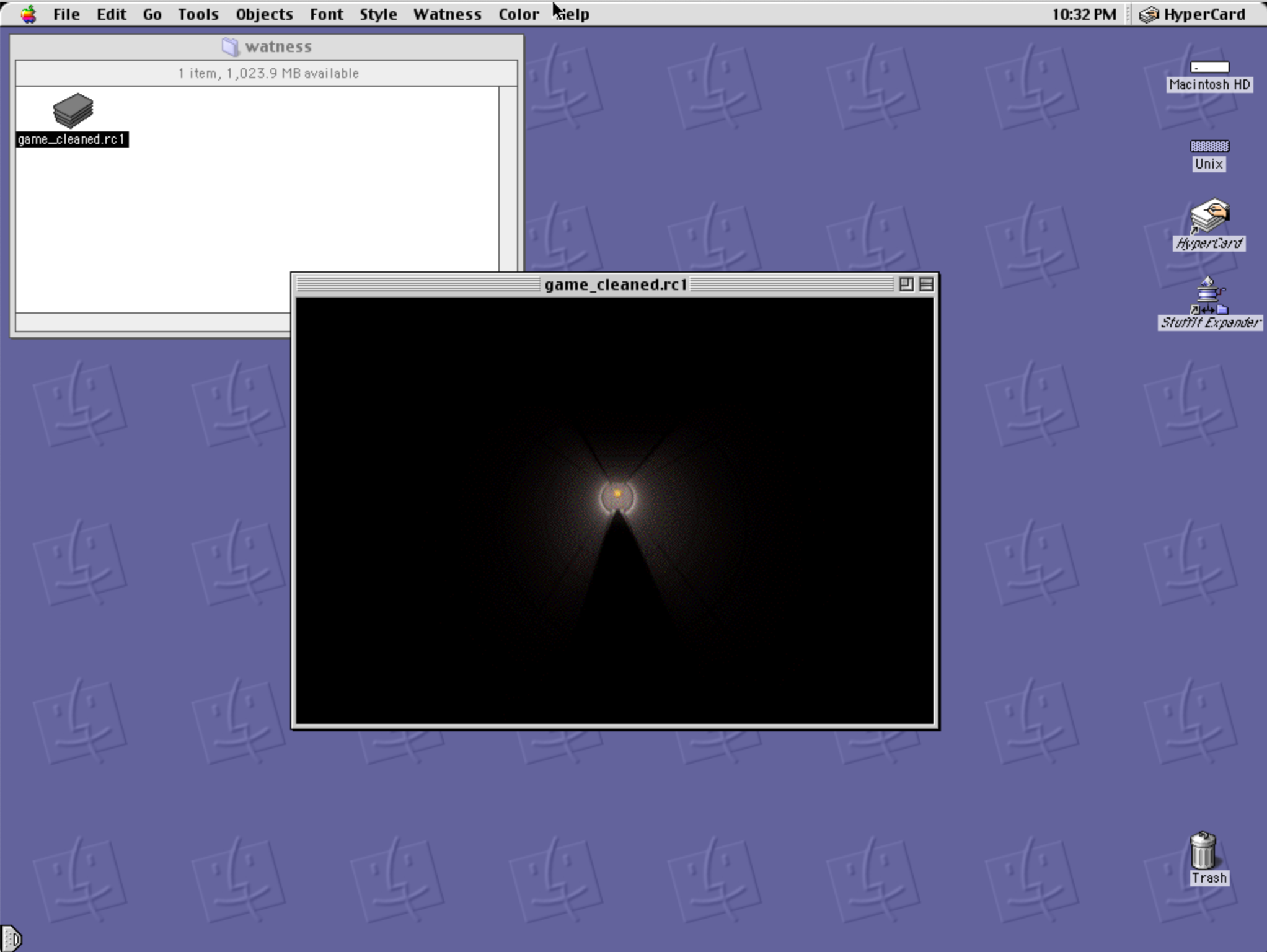Open the Color menu
The image size is (1267, 952).
click(x=518, y=14)
